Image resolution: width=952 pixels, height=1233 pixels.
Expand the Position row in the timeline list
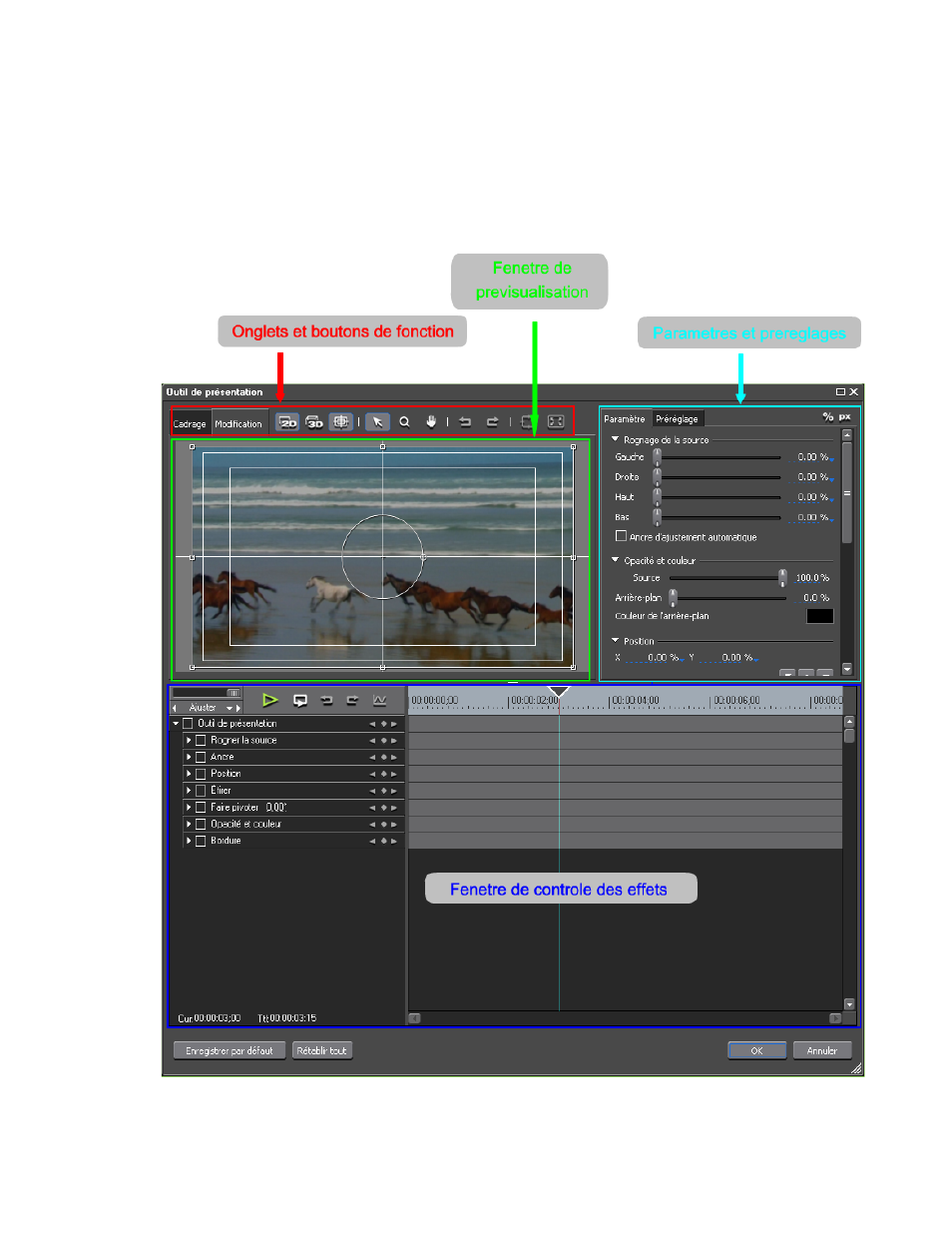(x=189, y=774)
